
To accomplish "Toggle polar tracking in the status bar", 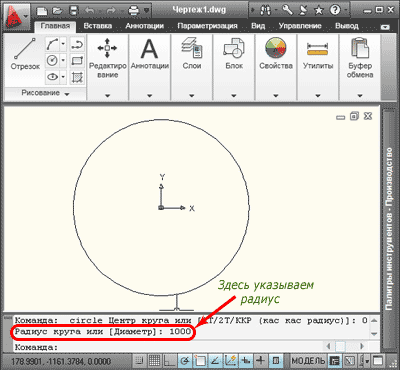I will coord(185,361).
